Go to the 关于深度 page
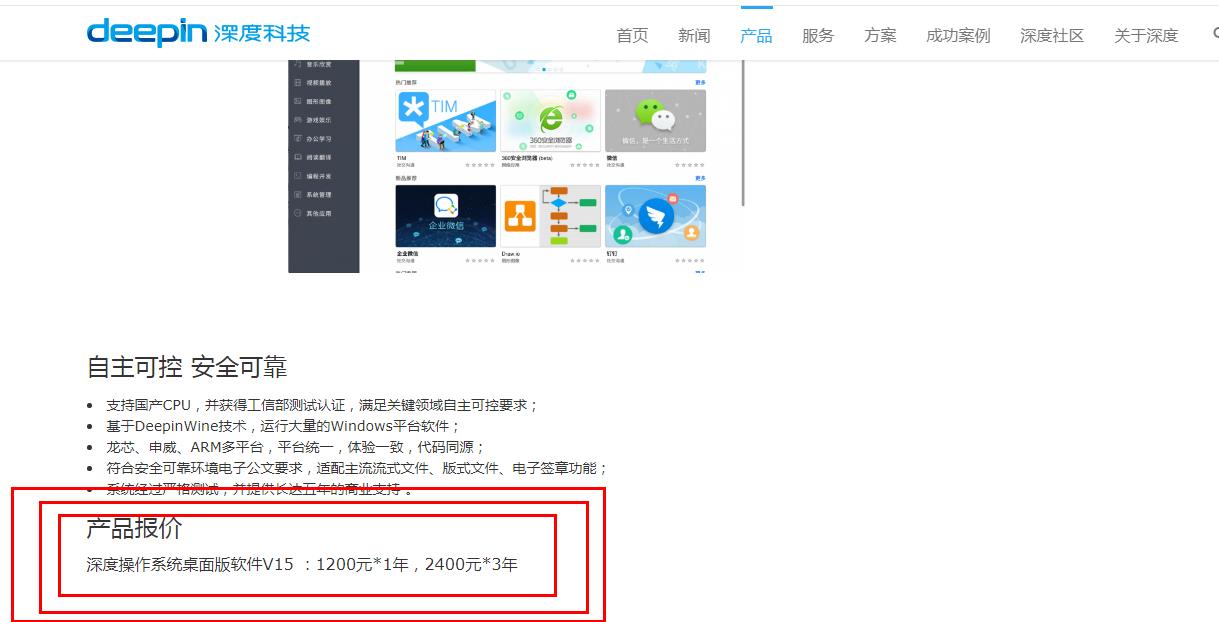Screen dimensions: 1219x622 [1145, 34]
